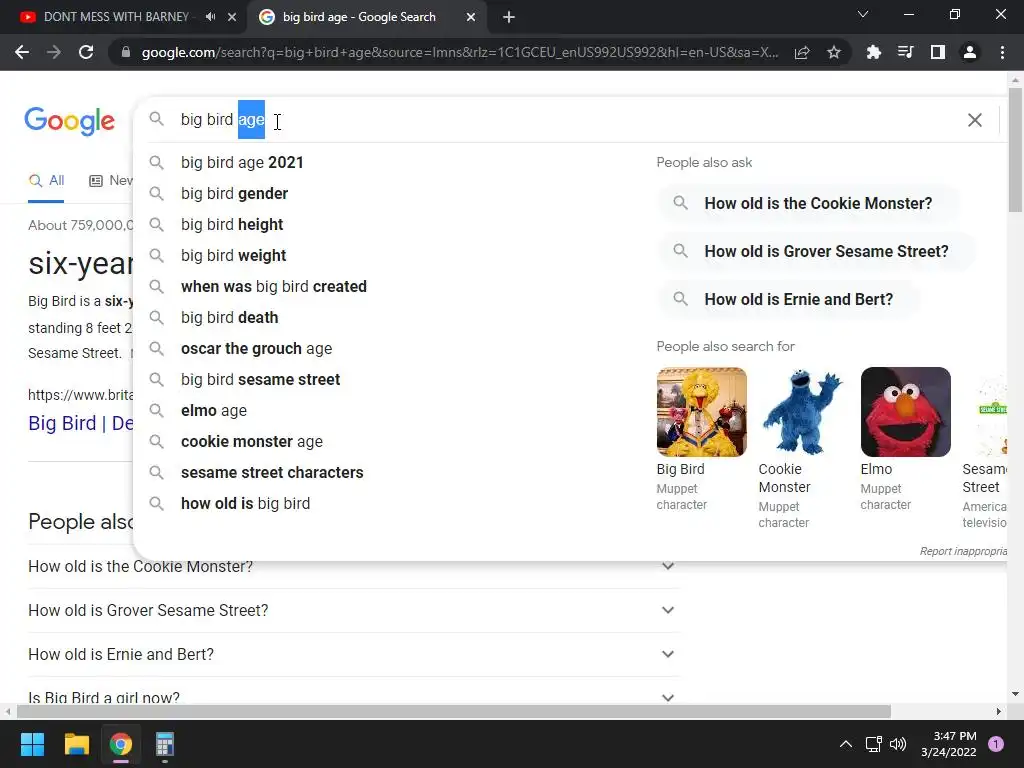
Task: Choose suggestion when was big bird created
Action: click(274, 287)
